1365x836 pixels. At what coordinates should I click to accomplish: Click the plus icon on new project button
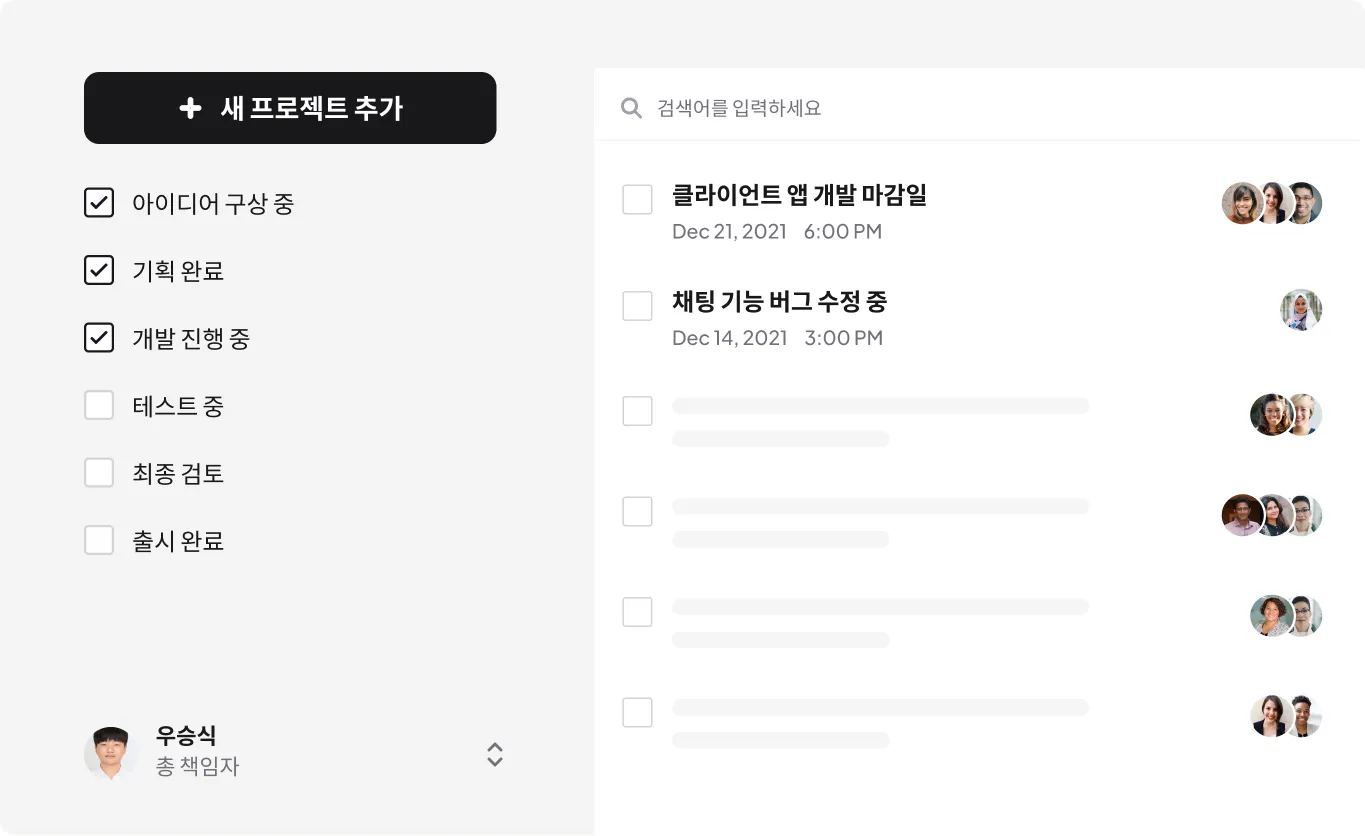coord(190,108)
